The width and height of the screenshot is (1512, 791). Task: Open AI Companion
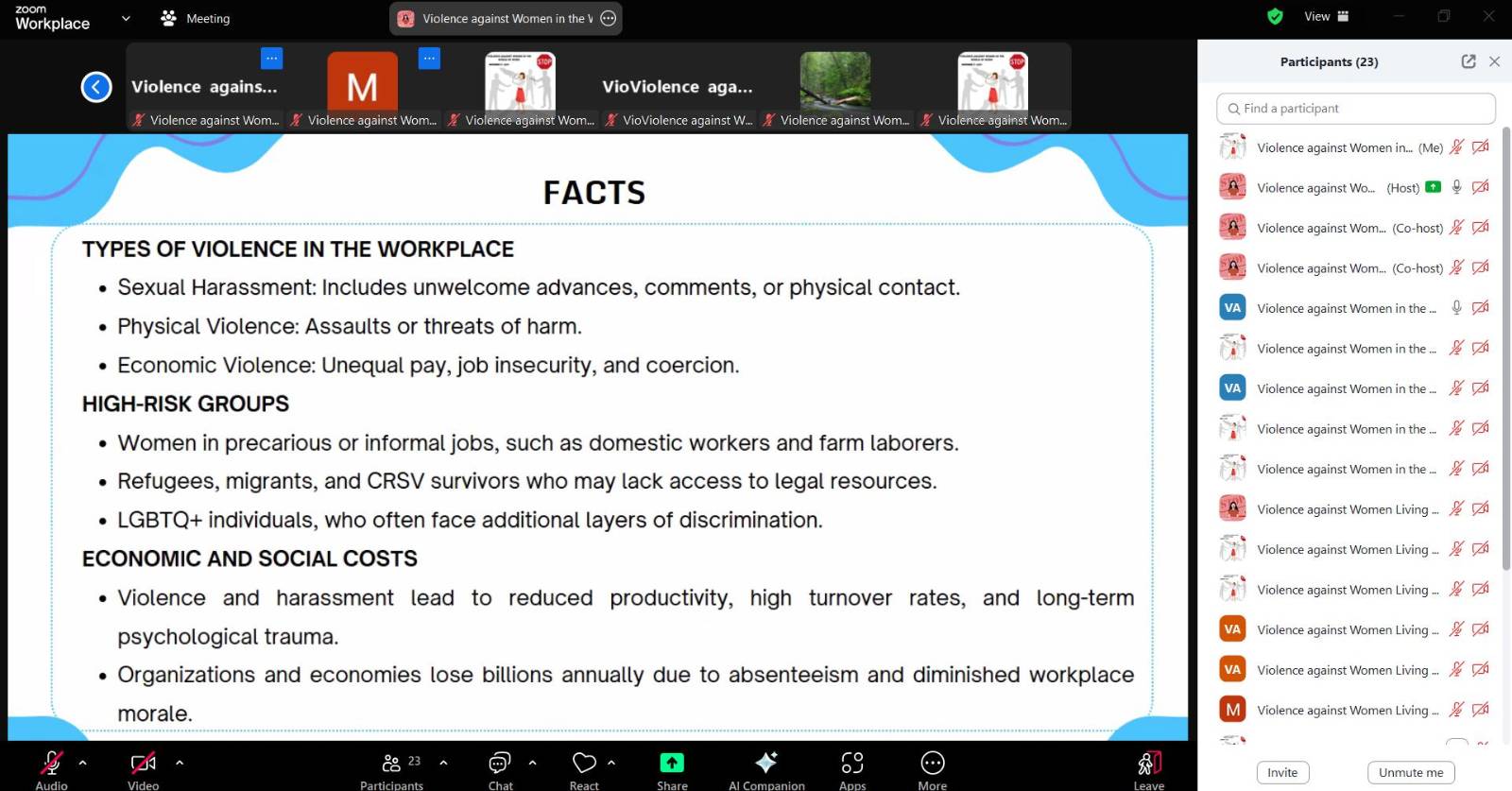point(766,763)
